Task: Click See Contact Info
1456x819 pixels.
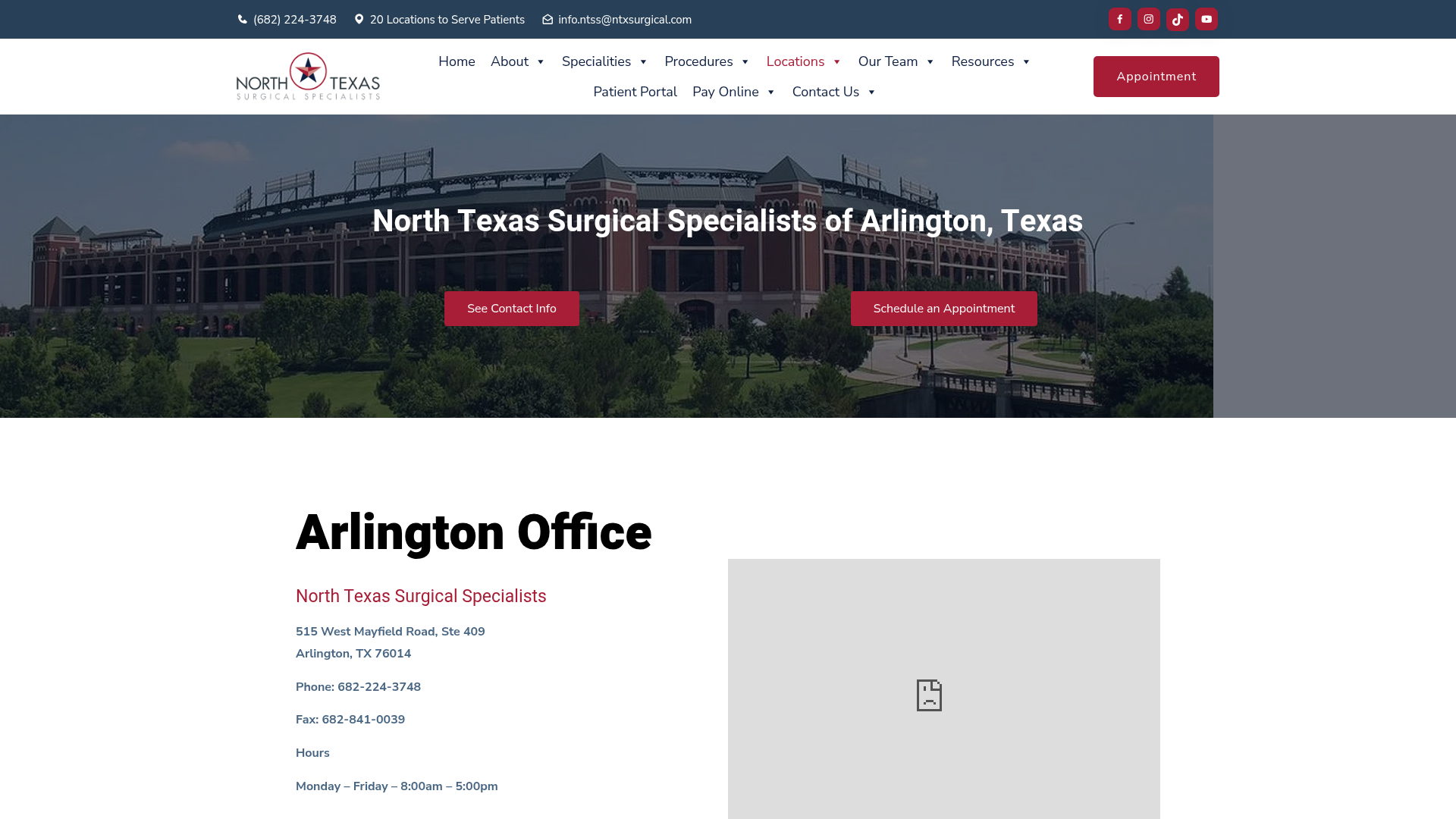Action: [x=511, y=308]
